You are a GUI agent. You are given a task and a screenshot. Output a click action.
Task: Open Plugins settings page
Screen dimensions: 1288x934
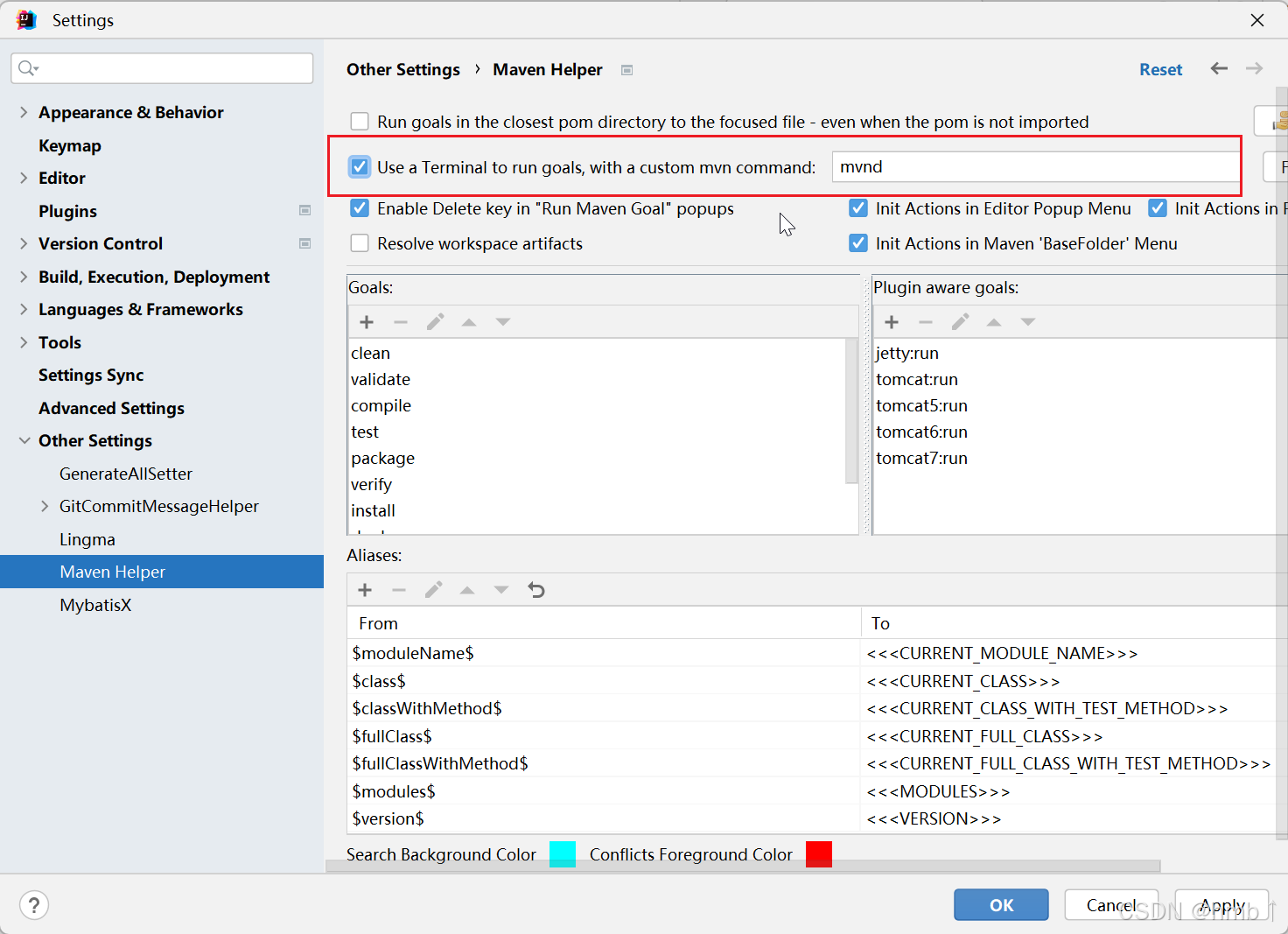point(67,211)
